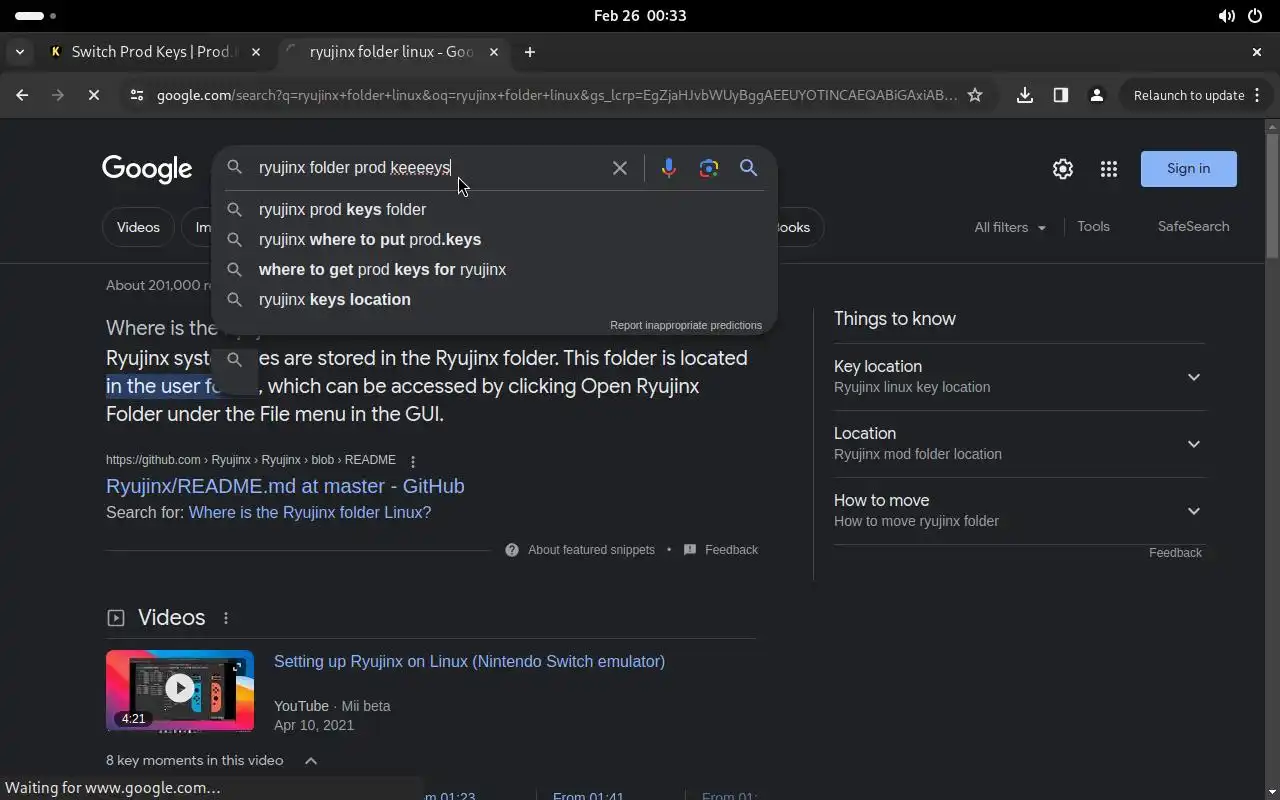The image size is (1280, 800).
Task: Submit query with the blue magnifier icon
Action: [748, 168]
